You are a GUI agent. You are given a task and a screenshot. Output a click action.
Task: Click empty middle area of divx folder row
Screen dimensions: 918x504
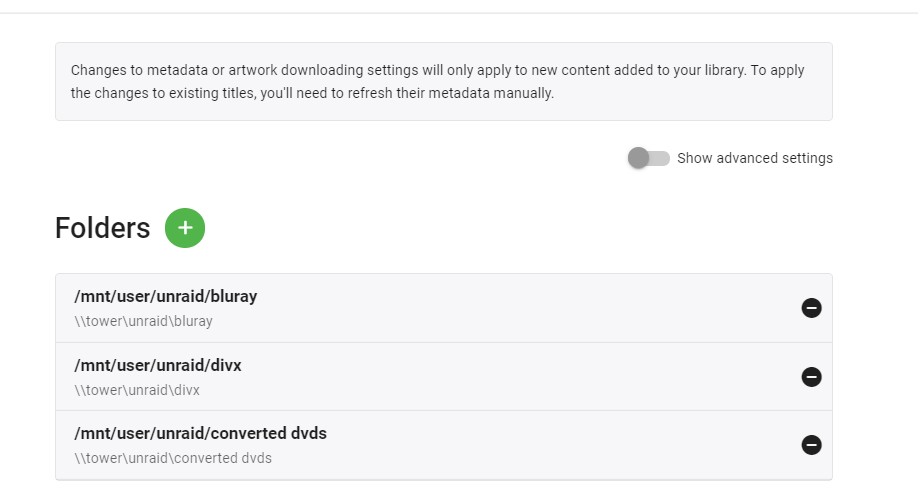point(500,377)
